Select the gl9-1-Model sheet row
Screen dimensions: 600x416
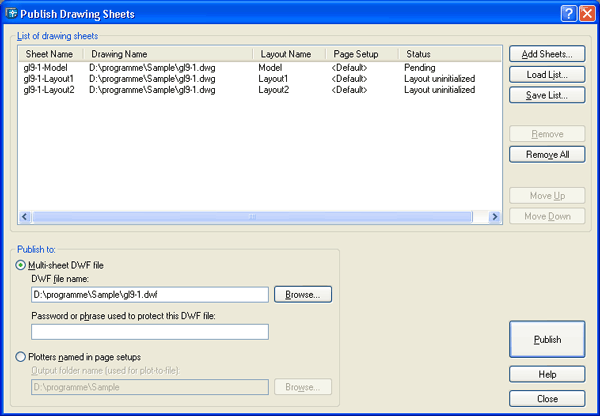45,67
